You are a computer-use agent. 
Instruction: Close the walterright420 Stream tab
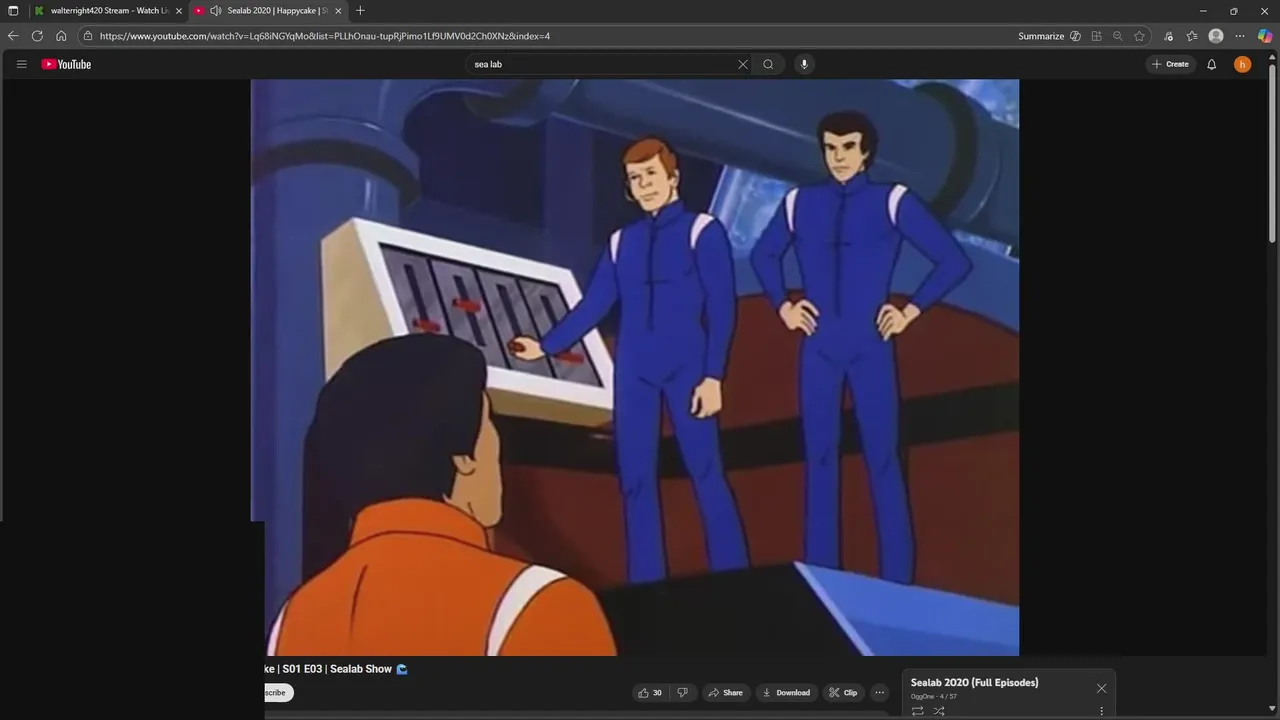coord(179,10)
